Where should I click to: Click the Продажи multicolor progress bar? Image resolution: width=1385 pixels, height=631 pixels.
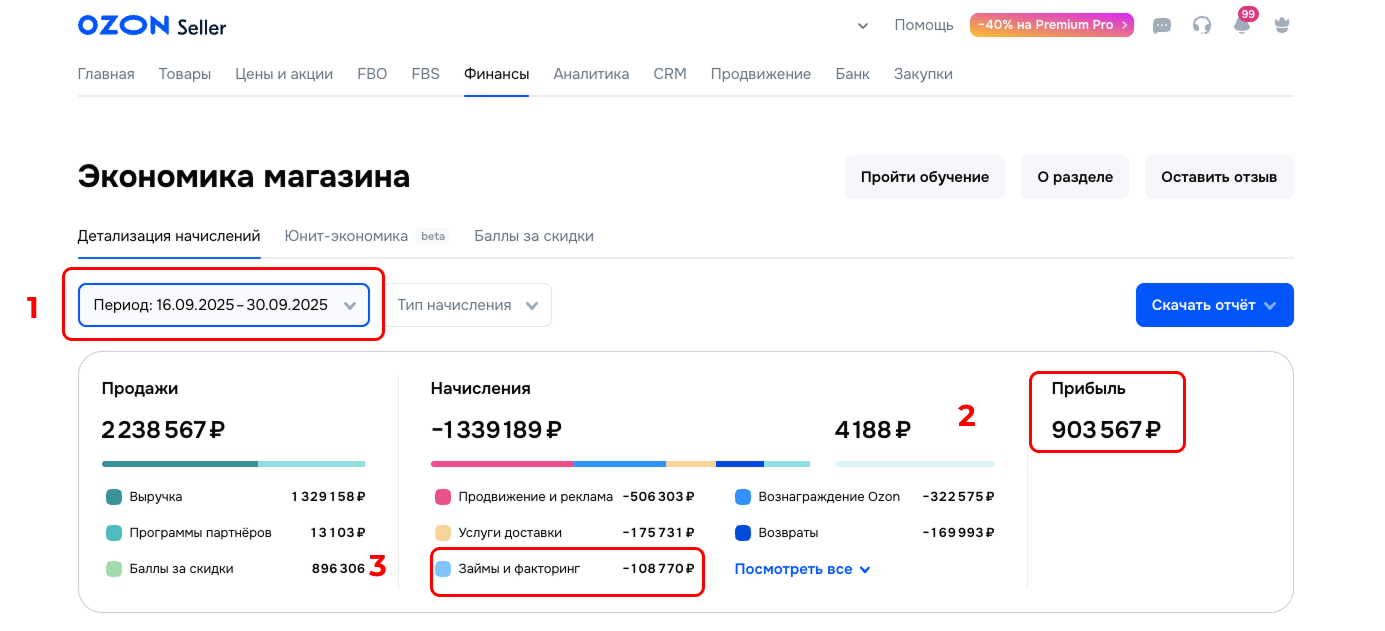click(233, 464)
